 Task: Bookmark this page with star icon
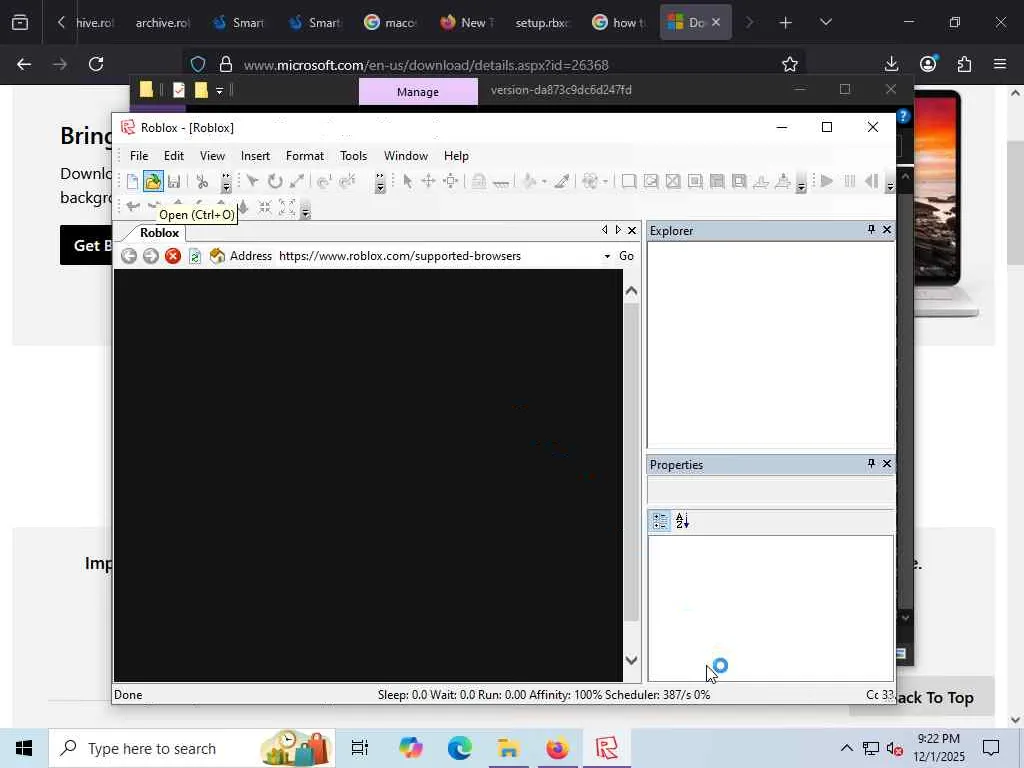point(790,64)
